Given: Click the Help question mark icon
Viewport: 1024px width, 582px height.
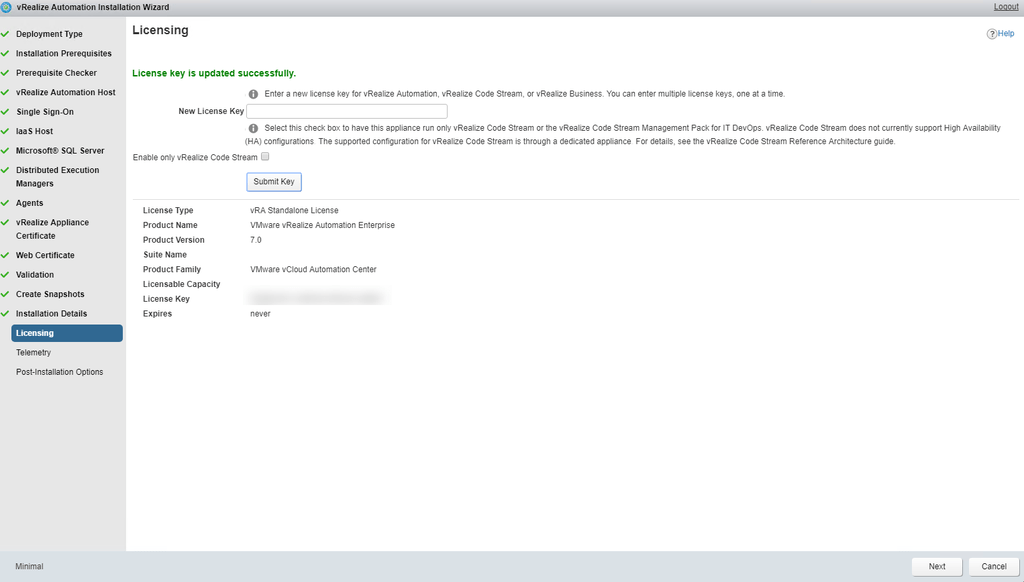Looking at the screenshot, I should click(991, 34).
